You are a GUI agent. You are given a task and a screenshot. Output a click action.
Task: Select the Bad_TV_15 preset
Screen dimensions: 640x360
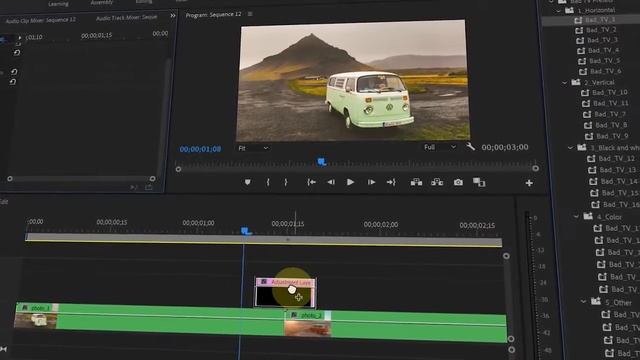point(620,192)
